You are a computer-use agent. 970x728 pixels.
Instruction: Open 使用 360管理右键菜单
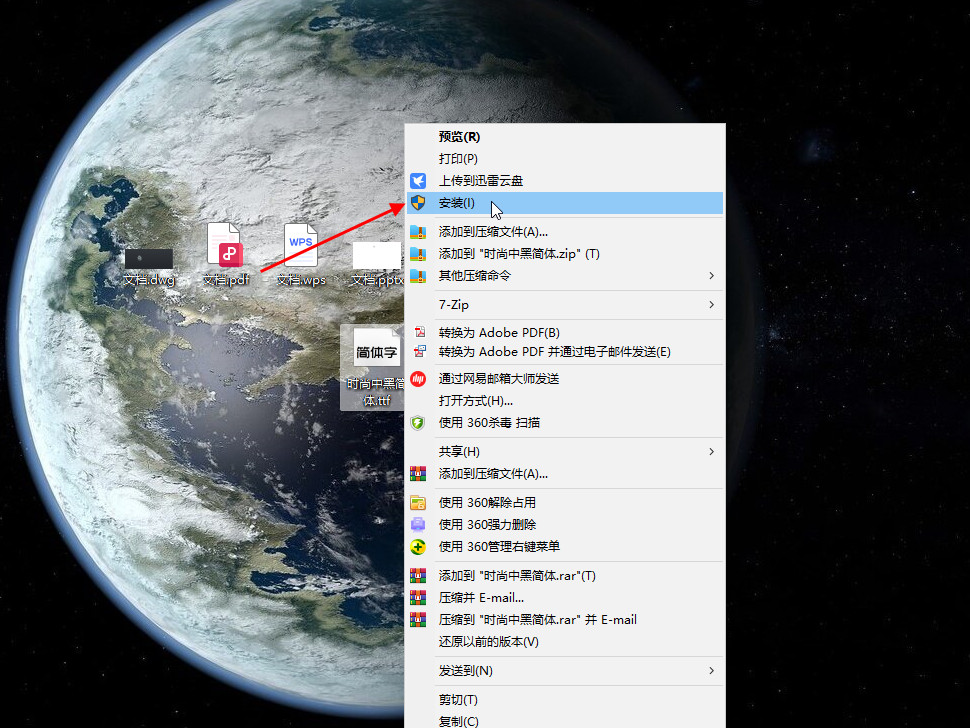pyautogui.click(x=499, y=547)
